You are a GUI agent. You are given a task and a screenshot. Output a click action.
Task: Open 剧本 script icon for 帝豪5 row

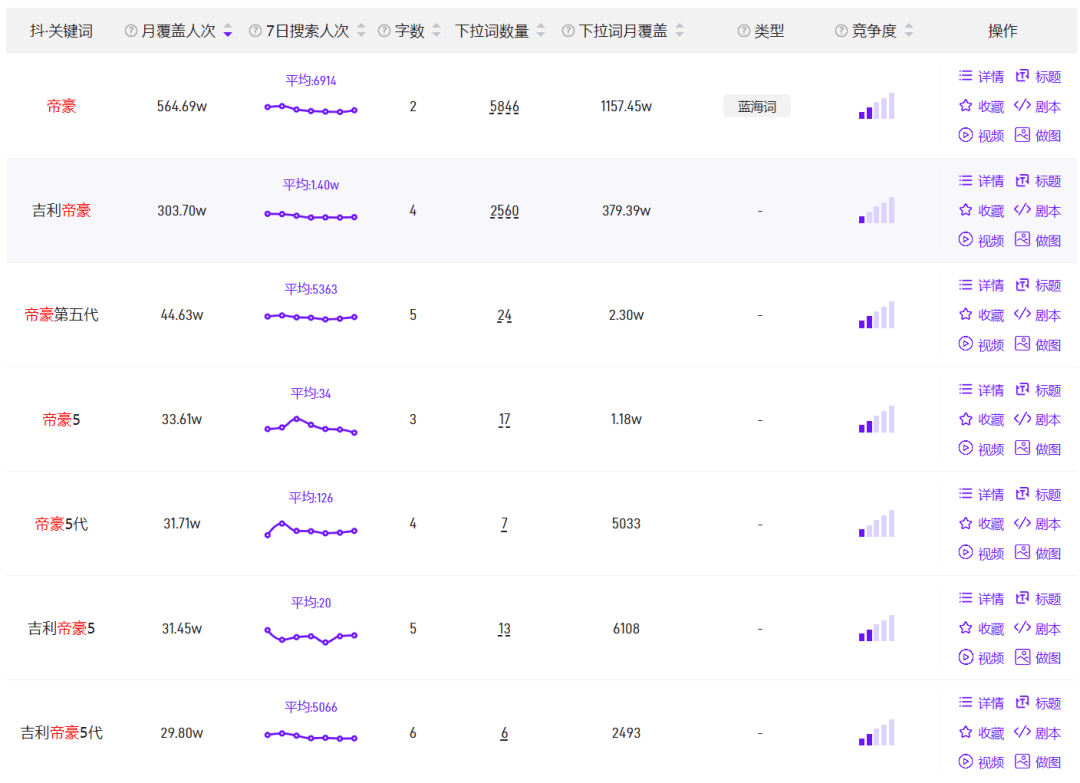pyautogui.click(x=1022, y=419)
